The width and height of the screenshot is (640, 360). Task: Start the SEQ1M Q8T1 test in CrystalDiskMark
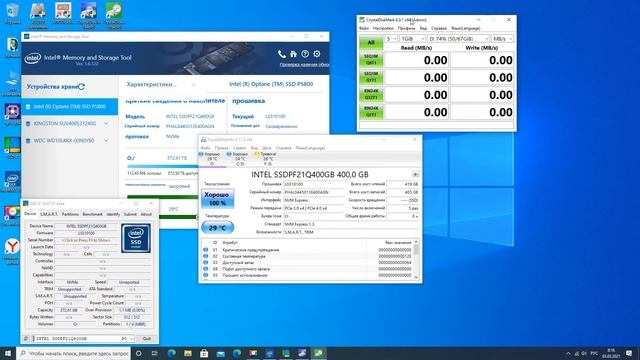[371, 60]
